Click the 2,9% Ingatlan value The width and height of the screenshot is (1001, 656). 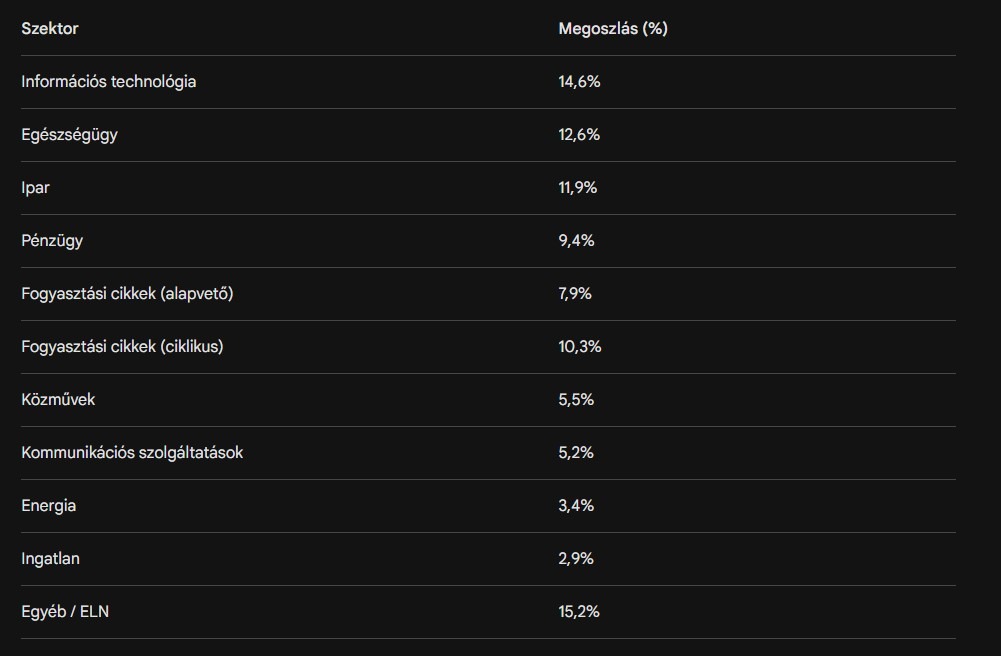(x=576, y=559)
